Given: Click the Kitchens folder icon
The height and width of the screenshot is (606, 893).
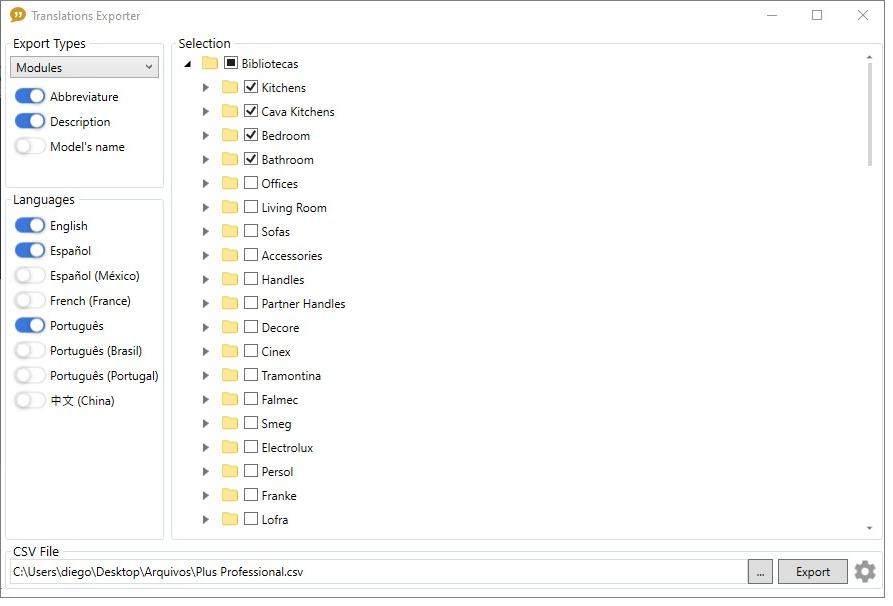Looking at the screenshot, I should [x=231, y=88].
